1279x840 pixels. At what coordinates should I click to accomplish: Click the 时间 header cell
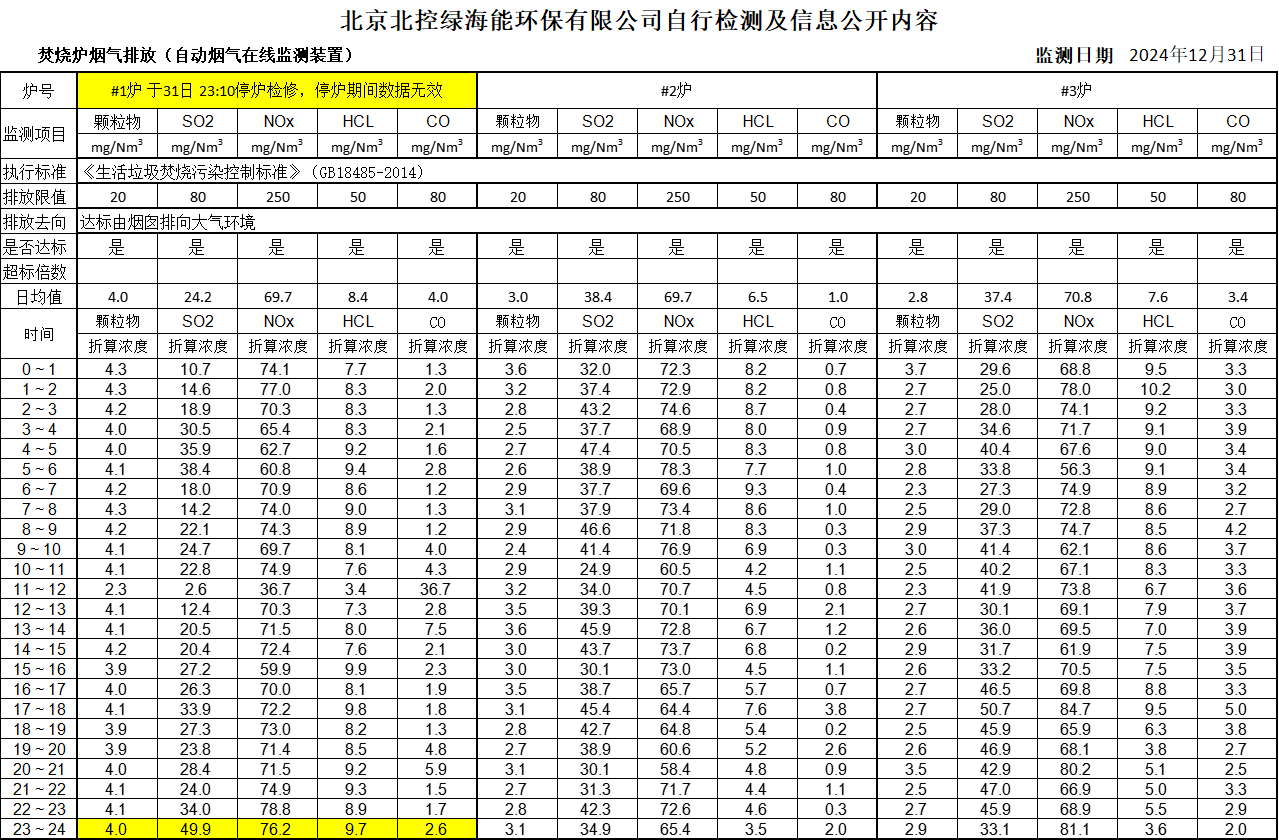pyautogui.click(x=39, y=334)
